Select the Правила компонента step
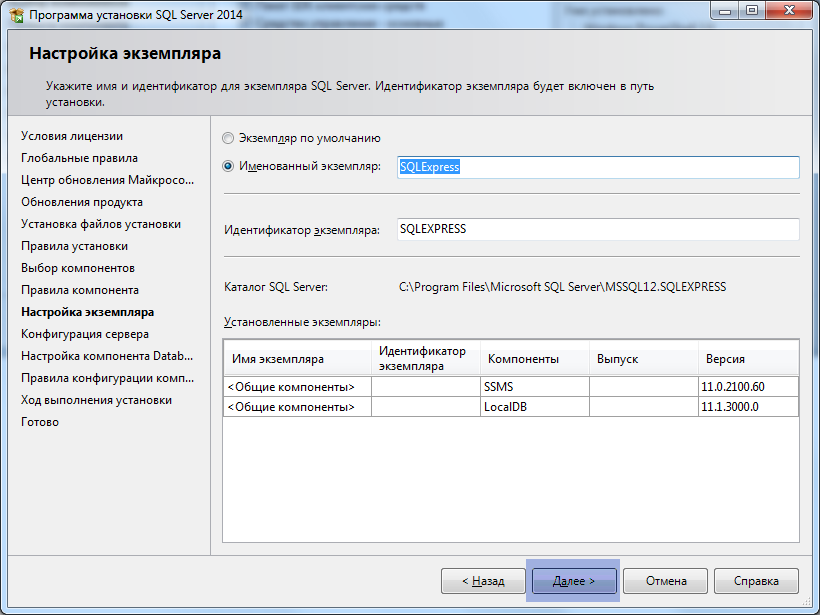Screen dimensions: 820x615 (80, 290)
